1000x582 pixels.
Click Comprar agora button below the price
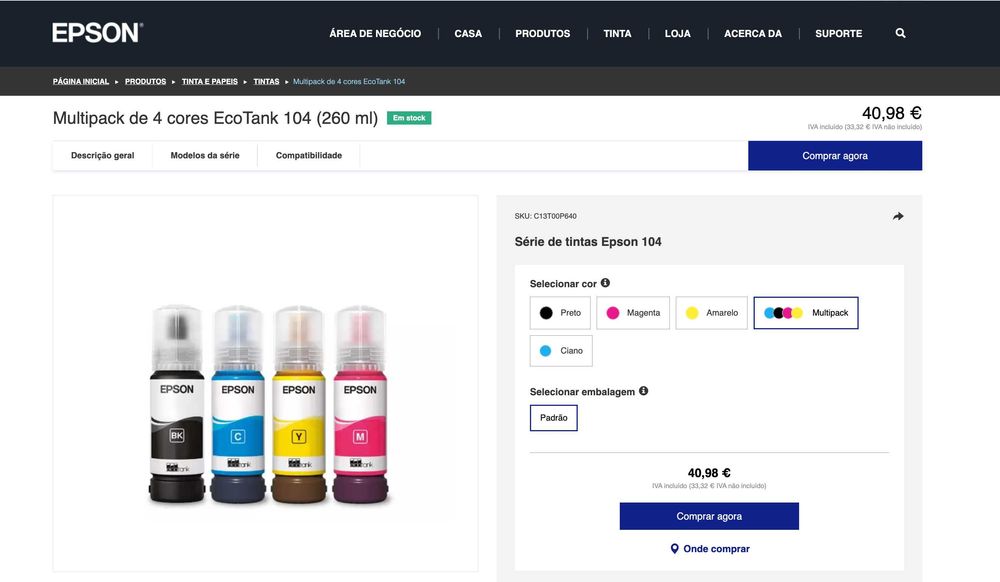709,516
